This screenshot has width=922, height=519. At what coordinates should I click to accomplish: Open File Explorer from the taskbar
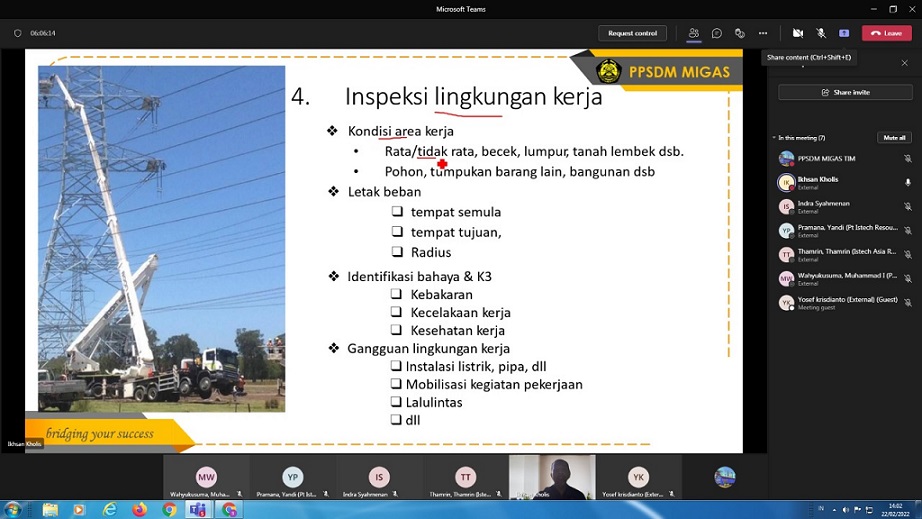click(x=51, y=510)
